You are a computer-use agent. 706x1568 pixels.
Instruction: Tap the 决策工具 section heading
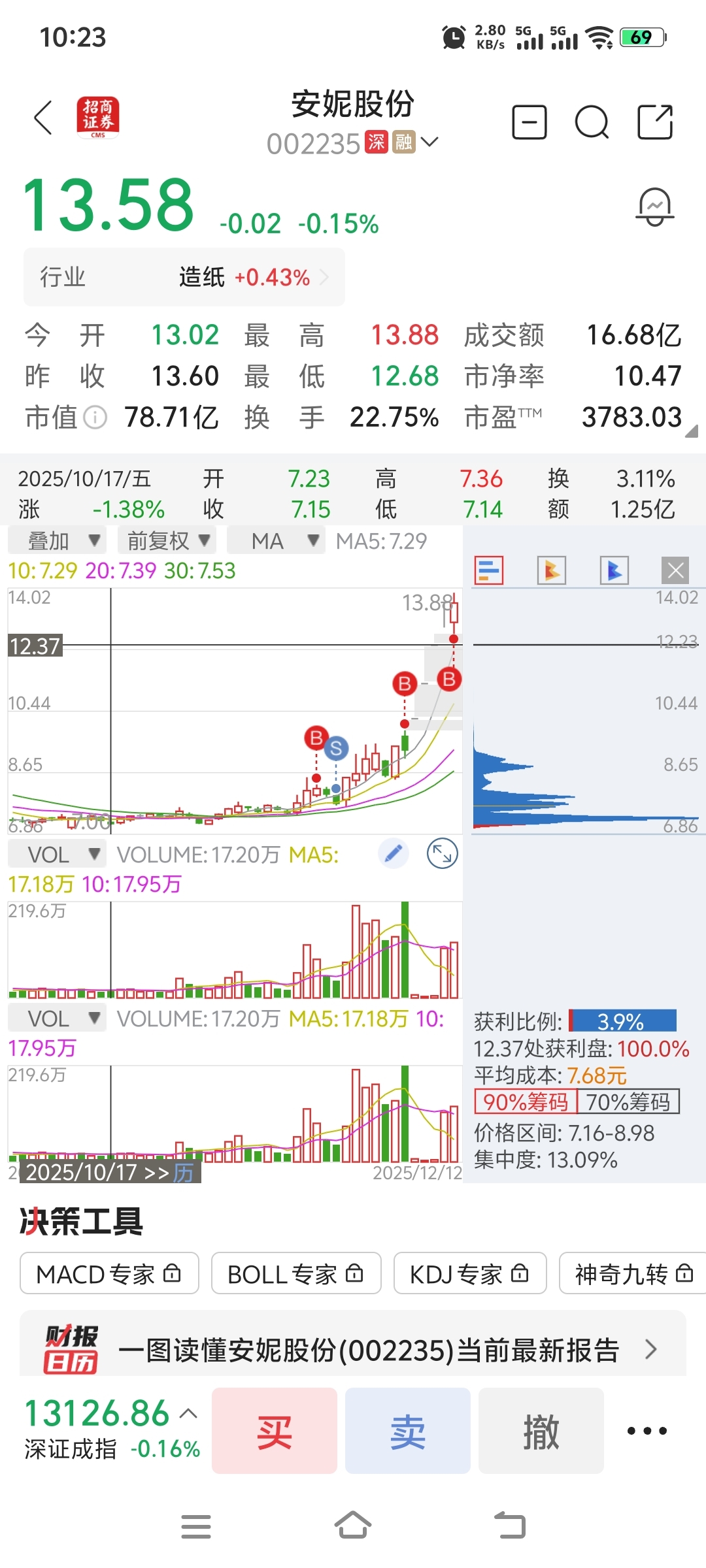[x=82, y=1221]
